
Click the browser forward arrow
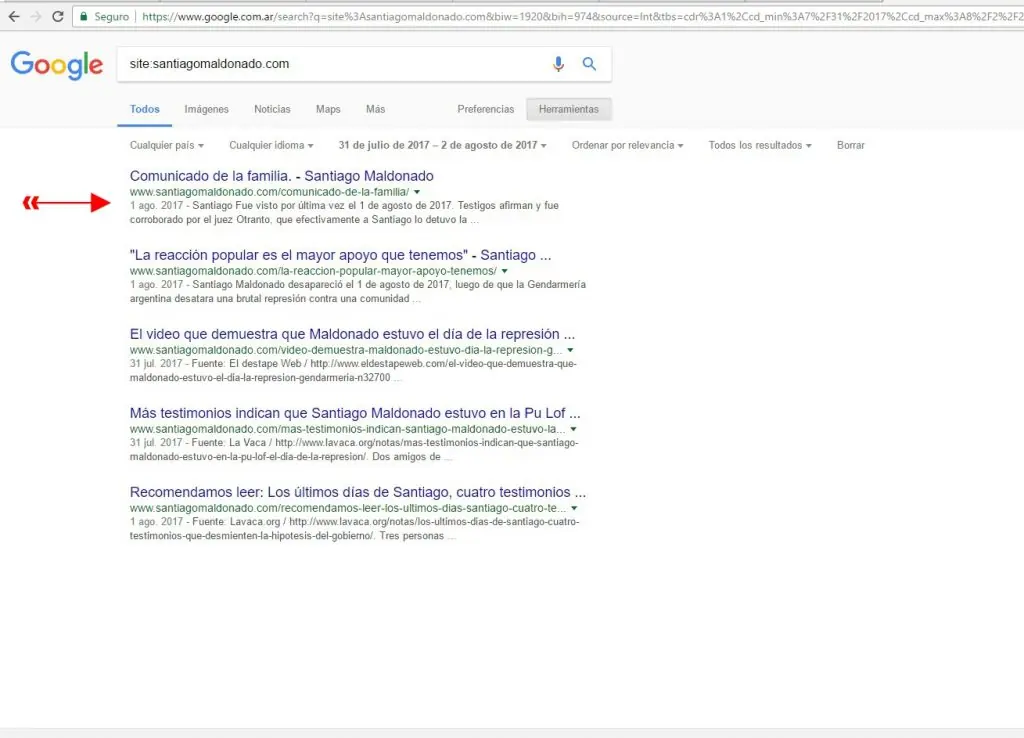[38, 16]
